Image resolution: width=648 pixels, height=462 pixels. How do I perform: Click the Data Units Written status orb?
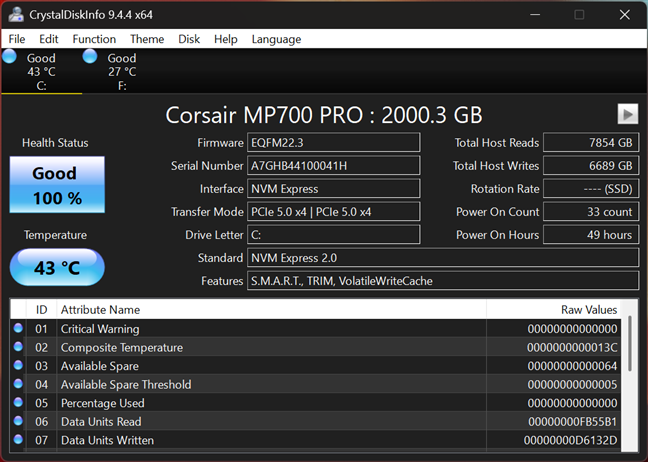pos(18,439)
